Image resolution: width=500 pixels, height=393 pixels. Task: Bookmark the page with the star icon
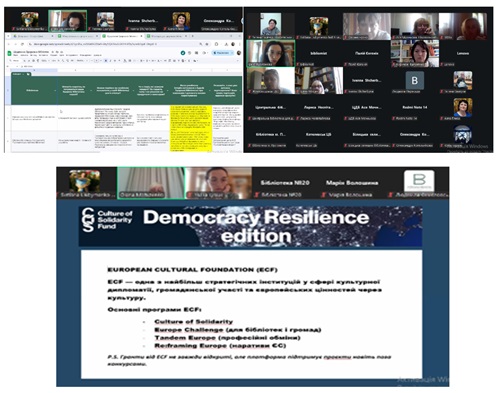207,44
